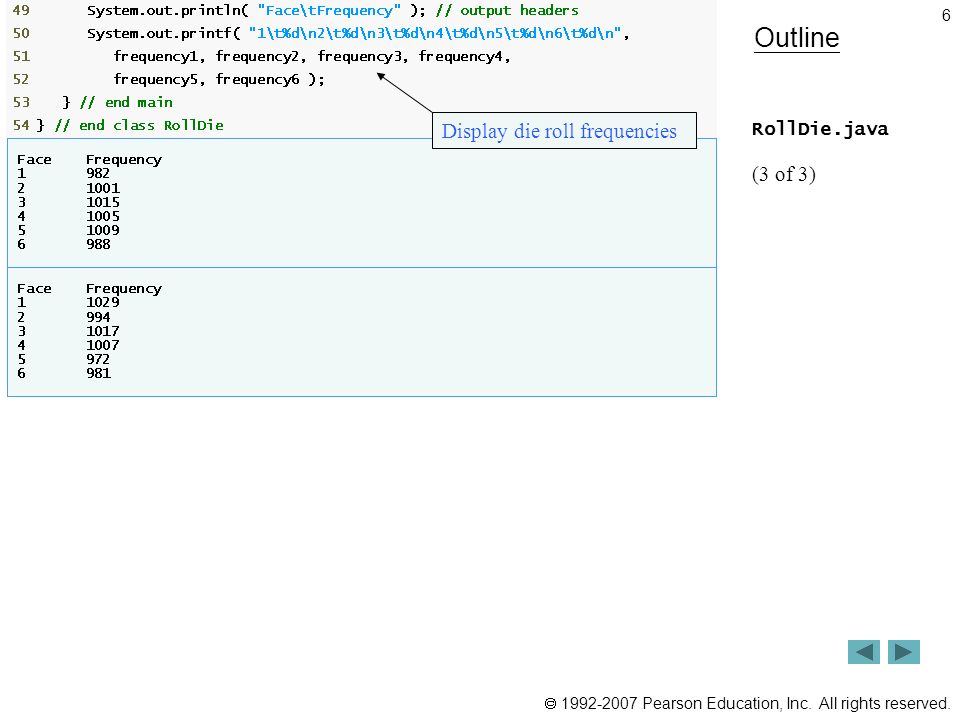The image size is (960, 720).
Task: Click the printf format string on line 50
Action: tap(435, 33)
